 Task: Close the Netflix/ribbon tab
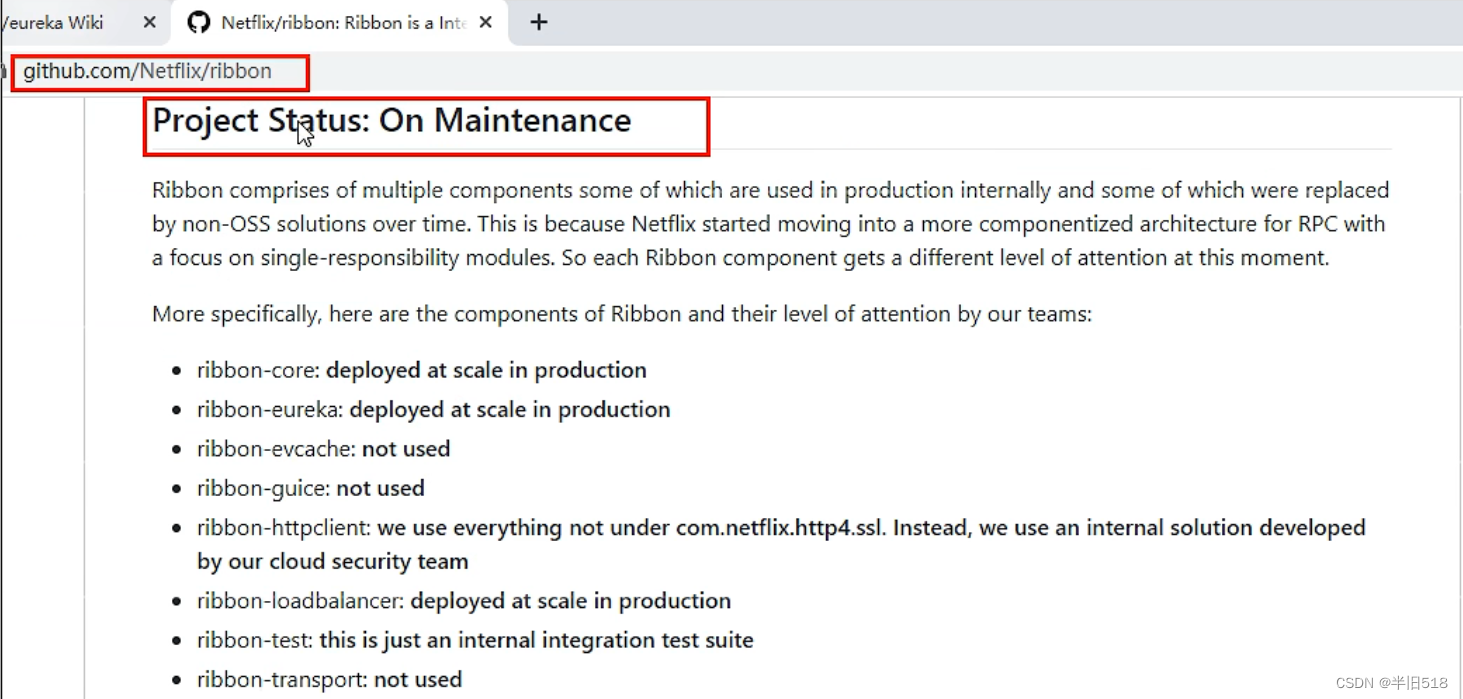coord(486,22)
